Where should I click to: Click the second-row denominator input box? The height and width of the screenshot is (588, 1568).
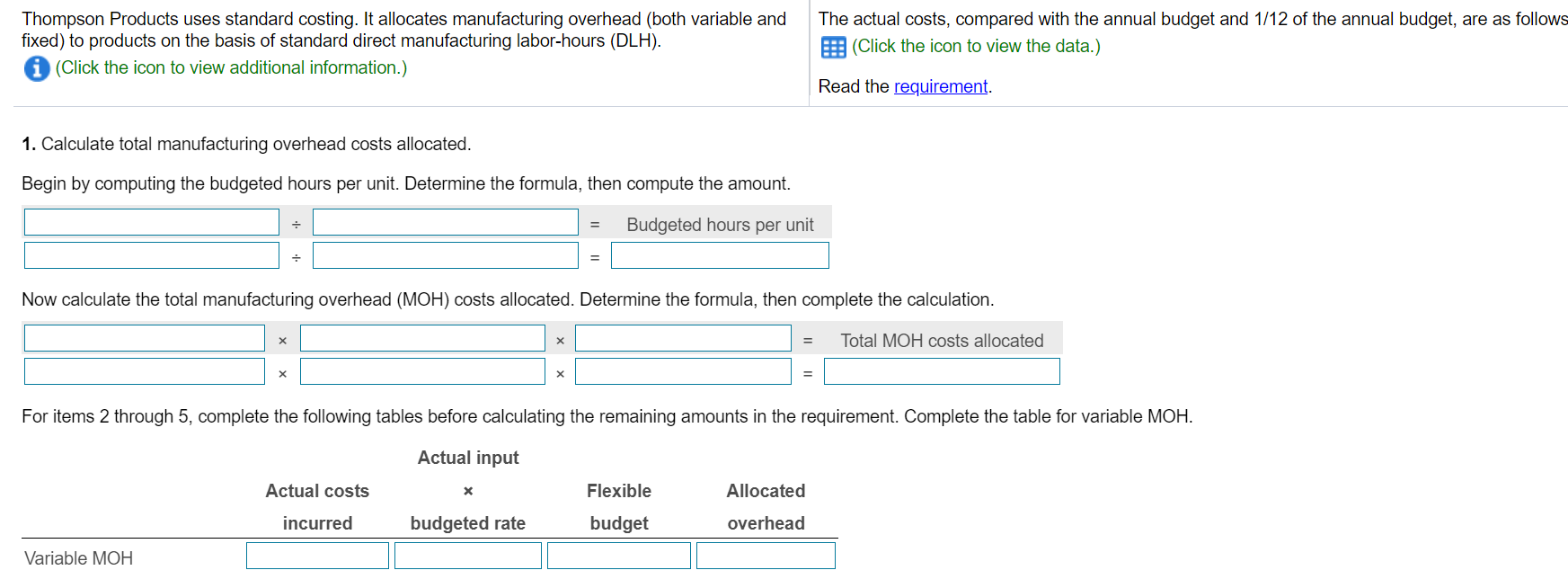pos(445,254)
